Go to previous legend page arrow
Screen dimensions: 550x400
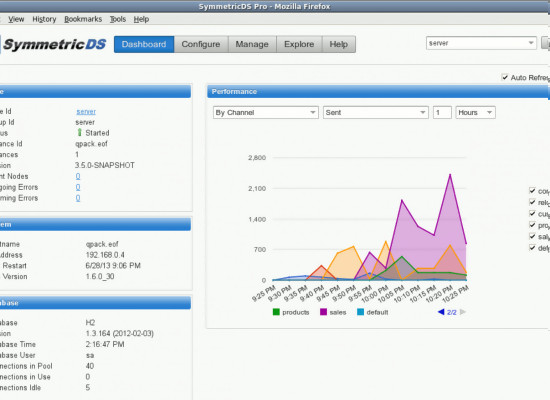pos(441,312)
